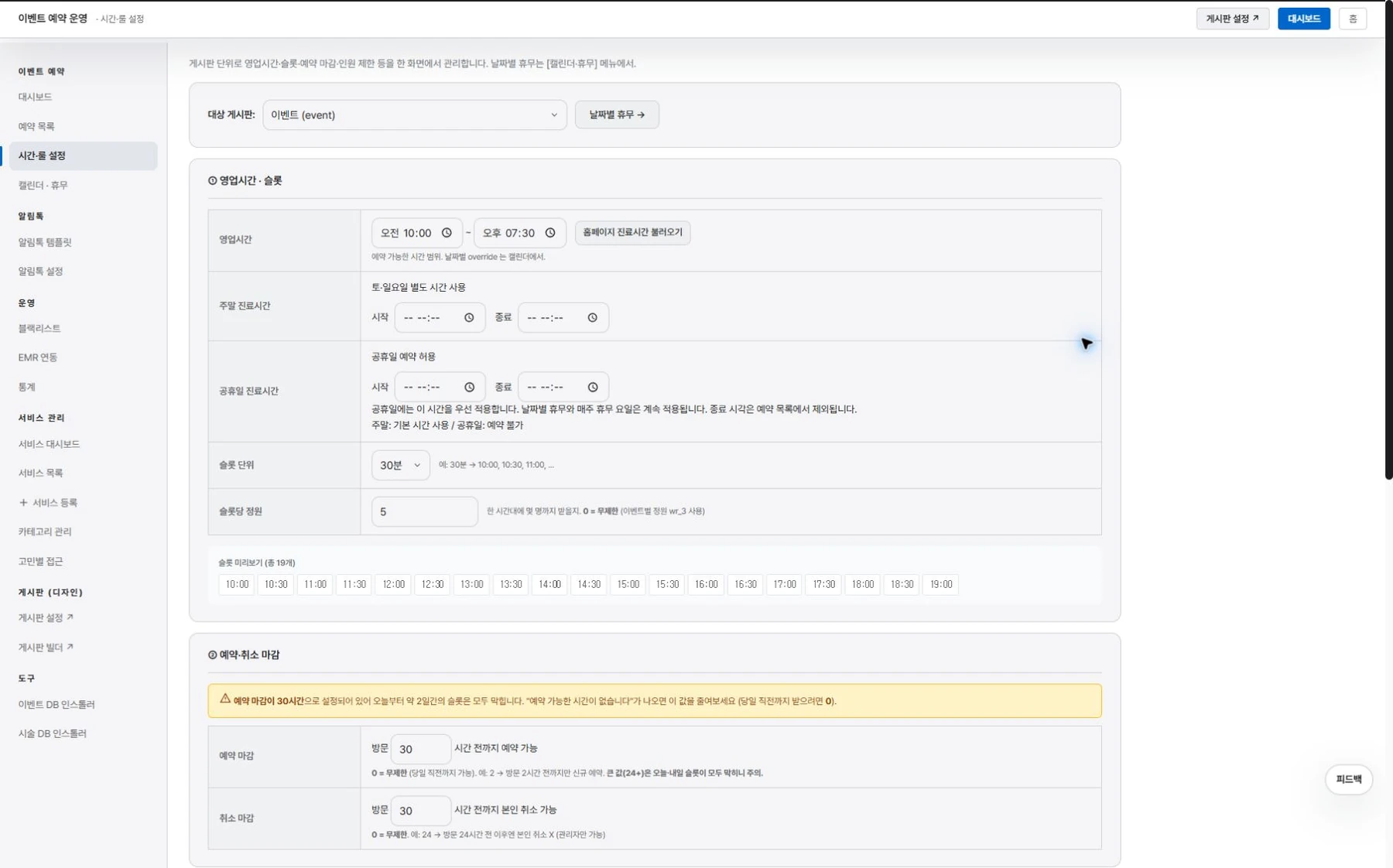Open clock icon in holiday 종료 time field
This screenshot has height=868, width=1393.
pyautogui.click(x=593, y=387)
